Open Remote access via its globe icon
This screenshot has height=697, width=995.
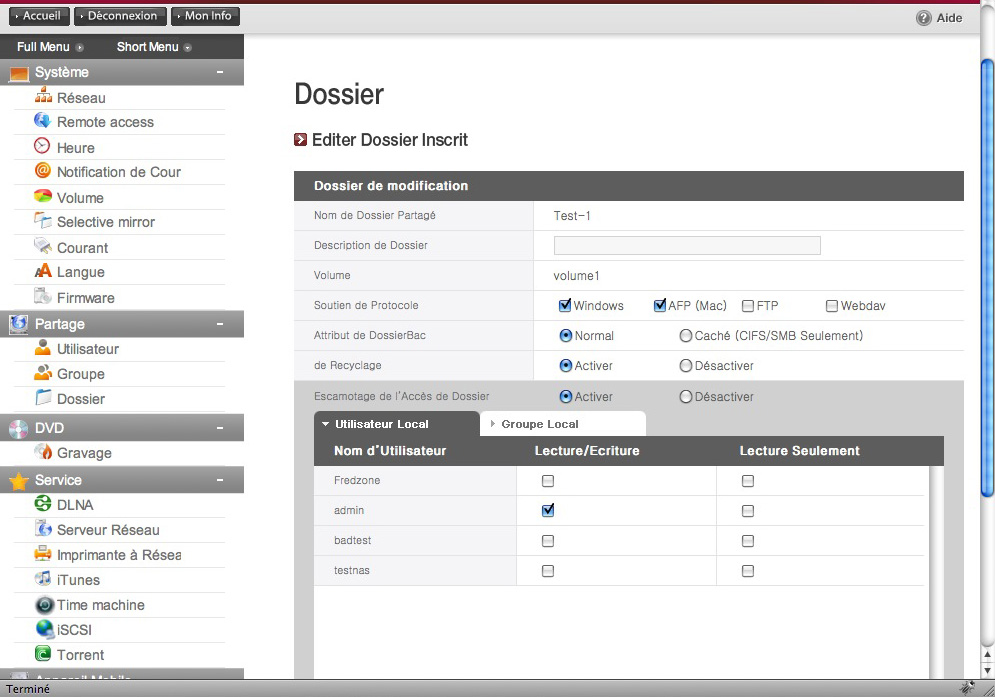coord(43,122)
